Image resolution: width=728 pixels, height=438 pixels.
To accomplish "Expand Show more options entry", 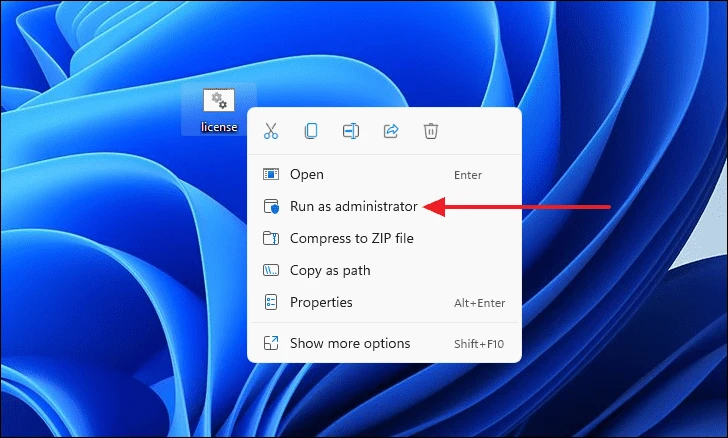I will pos(350,344).
